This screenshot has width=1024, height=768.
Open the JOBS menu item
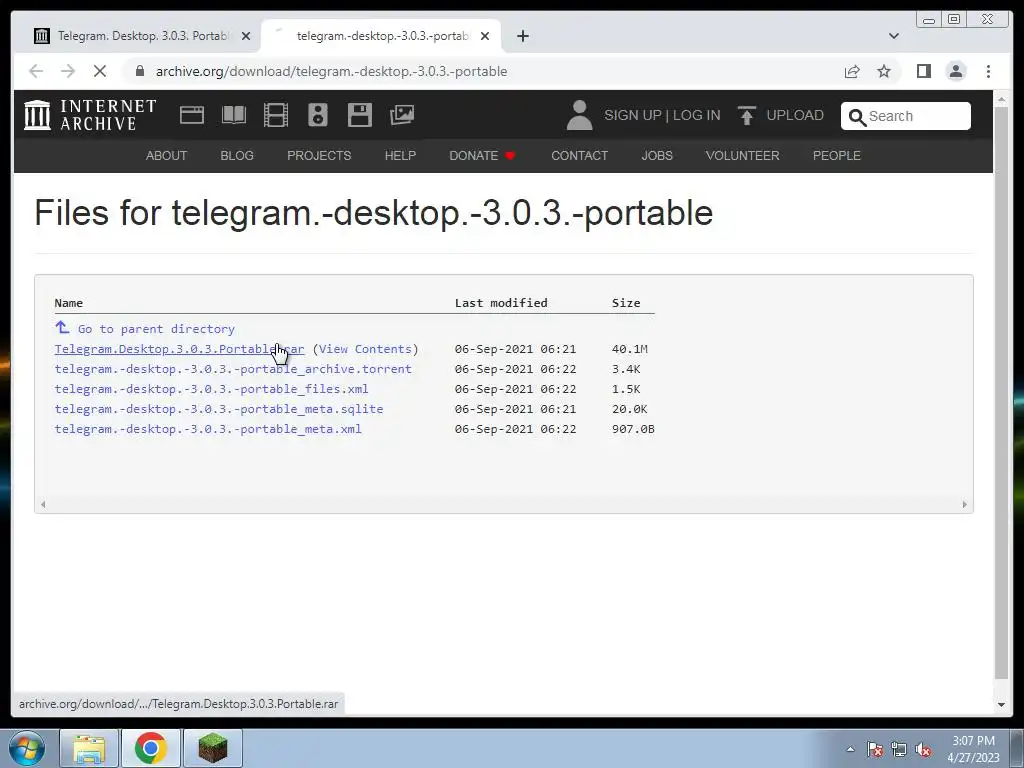[x=657, y=155]
